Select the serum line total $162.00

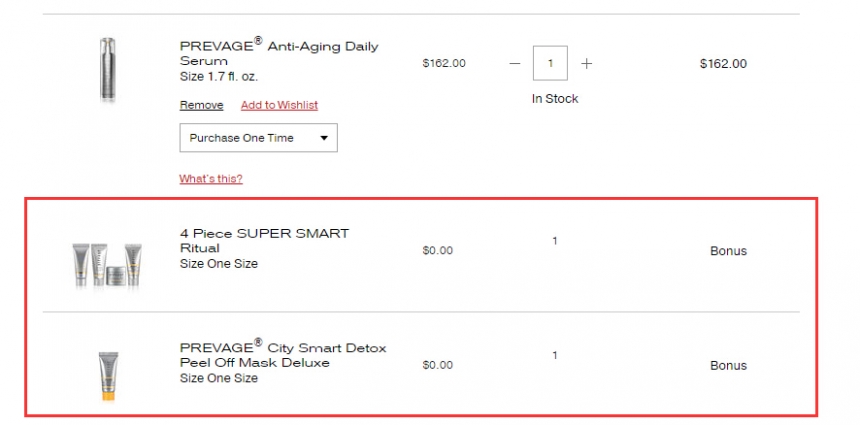click(x=723, y=64)
